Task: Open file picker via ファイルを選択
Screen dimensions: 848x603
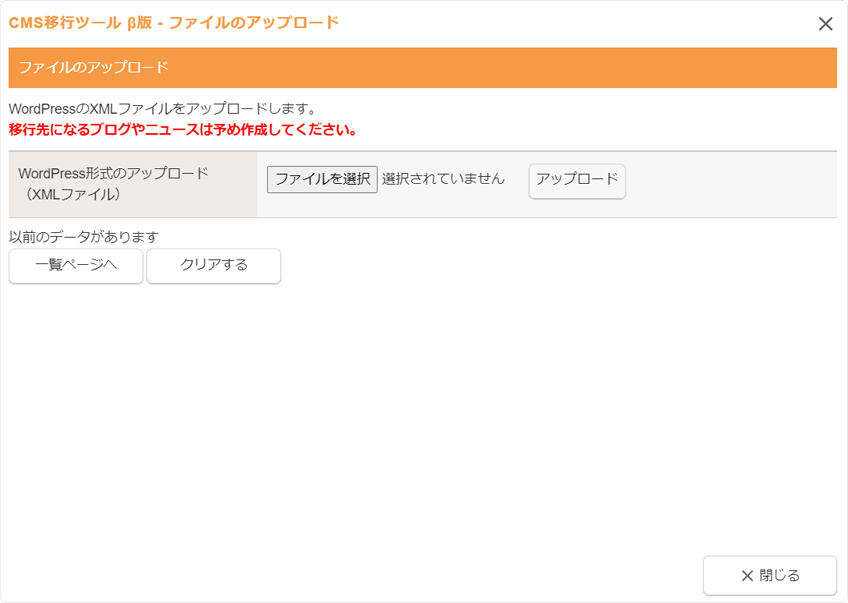Action: point(322,179)
